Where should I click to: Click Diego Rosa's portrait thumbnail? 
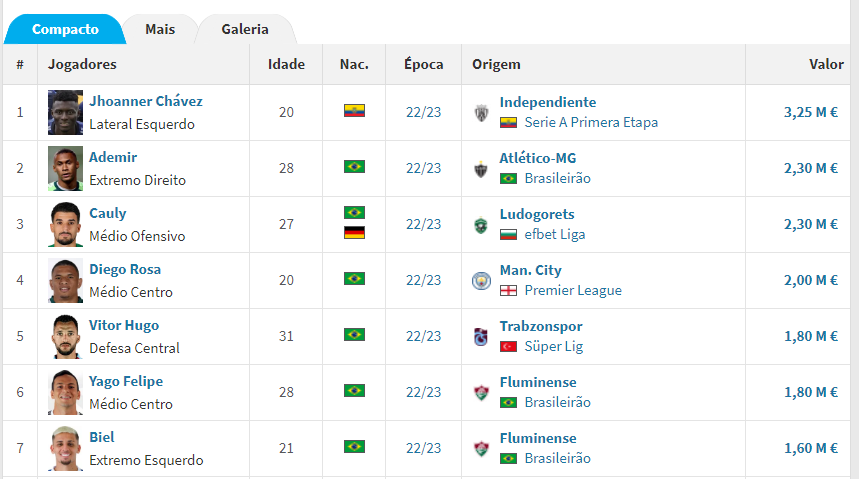coord(65,281)
